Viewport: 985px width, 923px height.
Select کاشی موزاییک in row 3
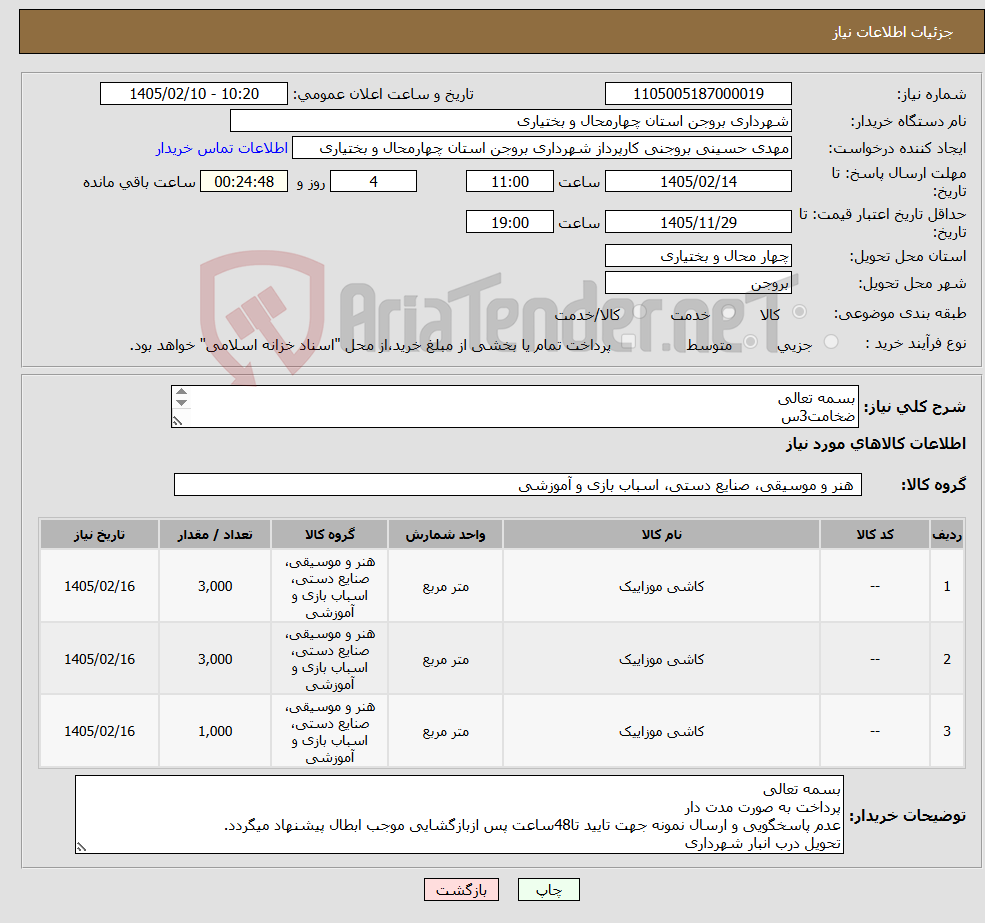click(x=661, y=731)
